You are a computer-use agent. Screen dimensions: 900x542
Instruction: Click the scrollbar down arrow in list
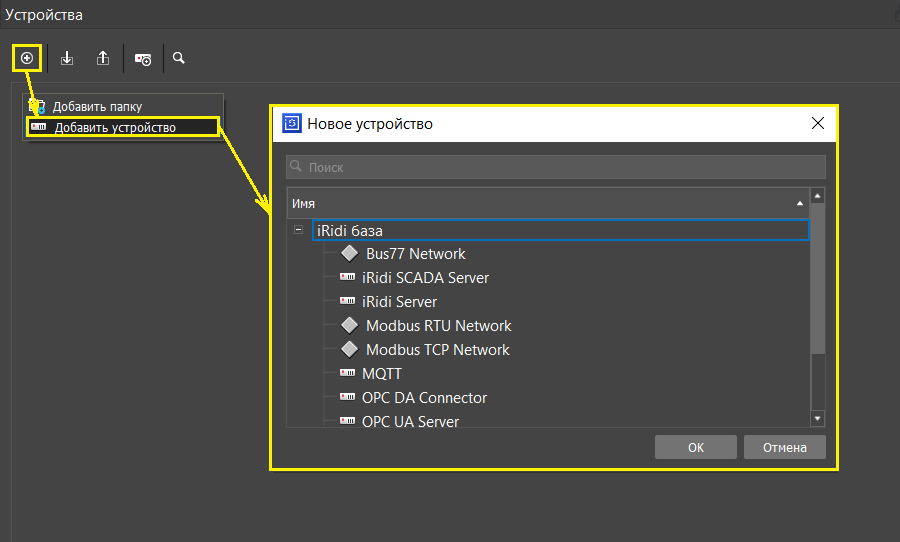[817, 418]
